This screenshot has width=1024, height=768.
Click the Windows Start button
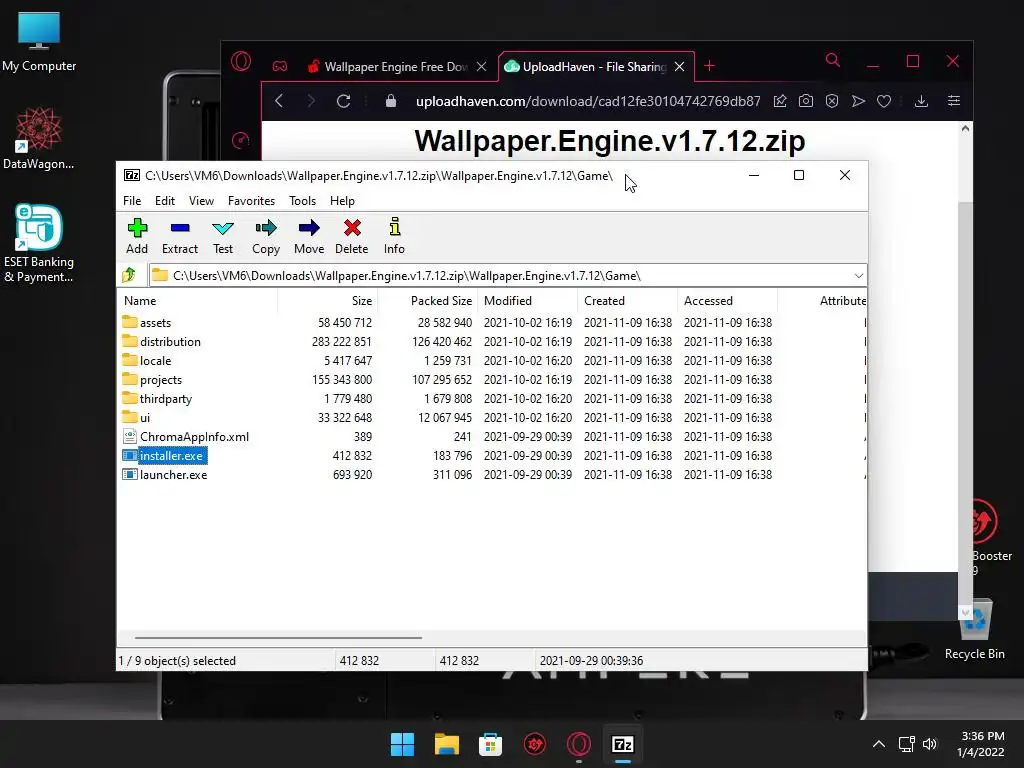[402, 744]
